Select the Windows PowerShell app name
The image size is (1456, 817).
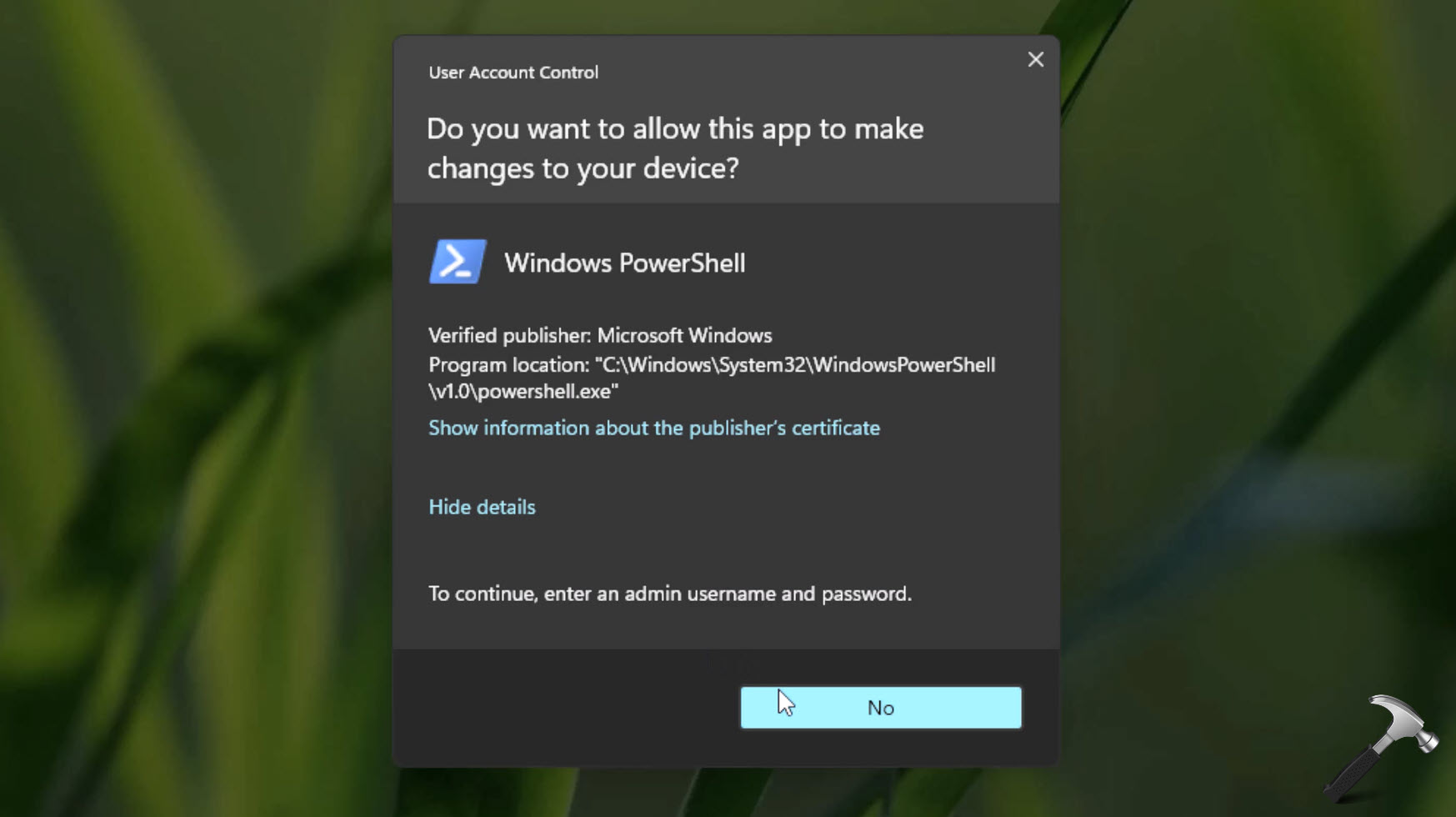click(625, 263)
